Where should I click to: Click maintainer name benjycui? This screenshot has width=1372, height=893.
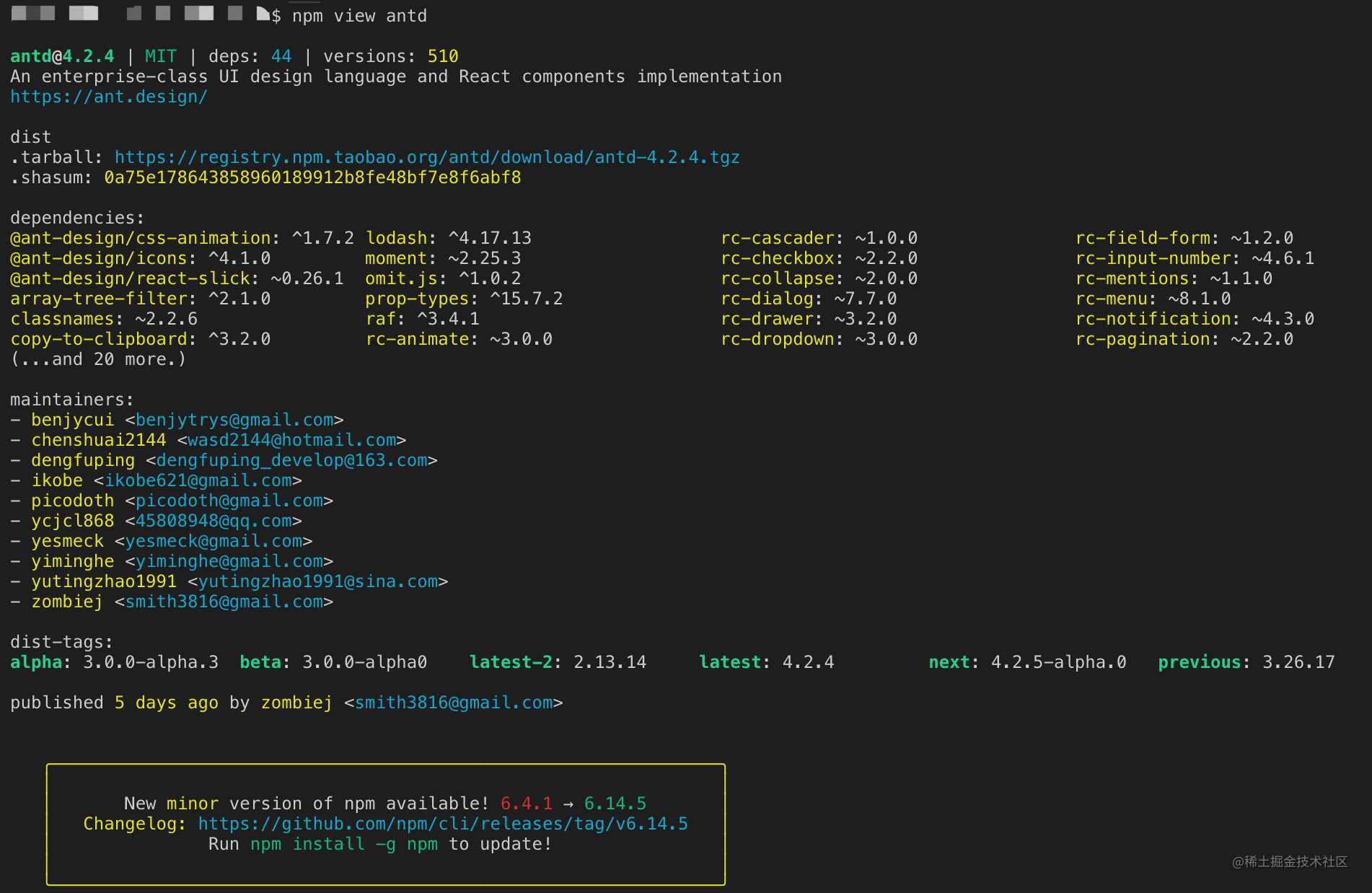pos(72,420)
